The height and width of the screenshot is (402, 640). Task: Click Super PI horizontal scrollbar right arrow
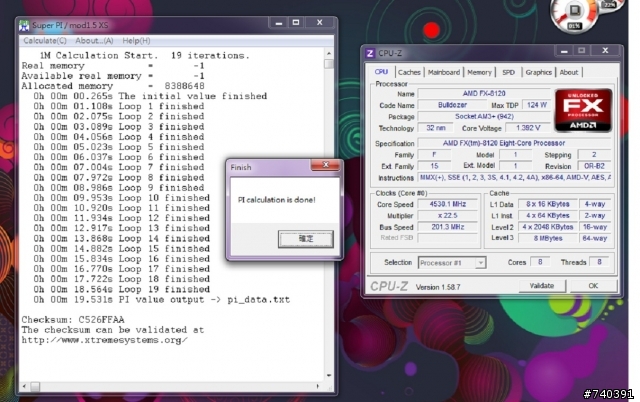click(318, 386)
